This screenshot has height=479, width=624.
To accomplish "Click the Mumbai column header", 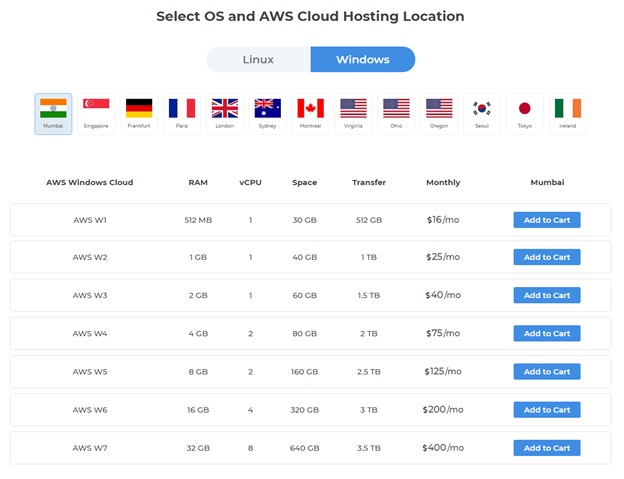I will (547, 182).
